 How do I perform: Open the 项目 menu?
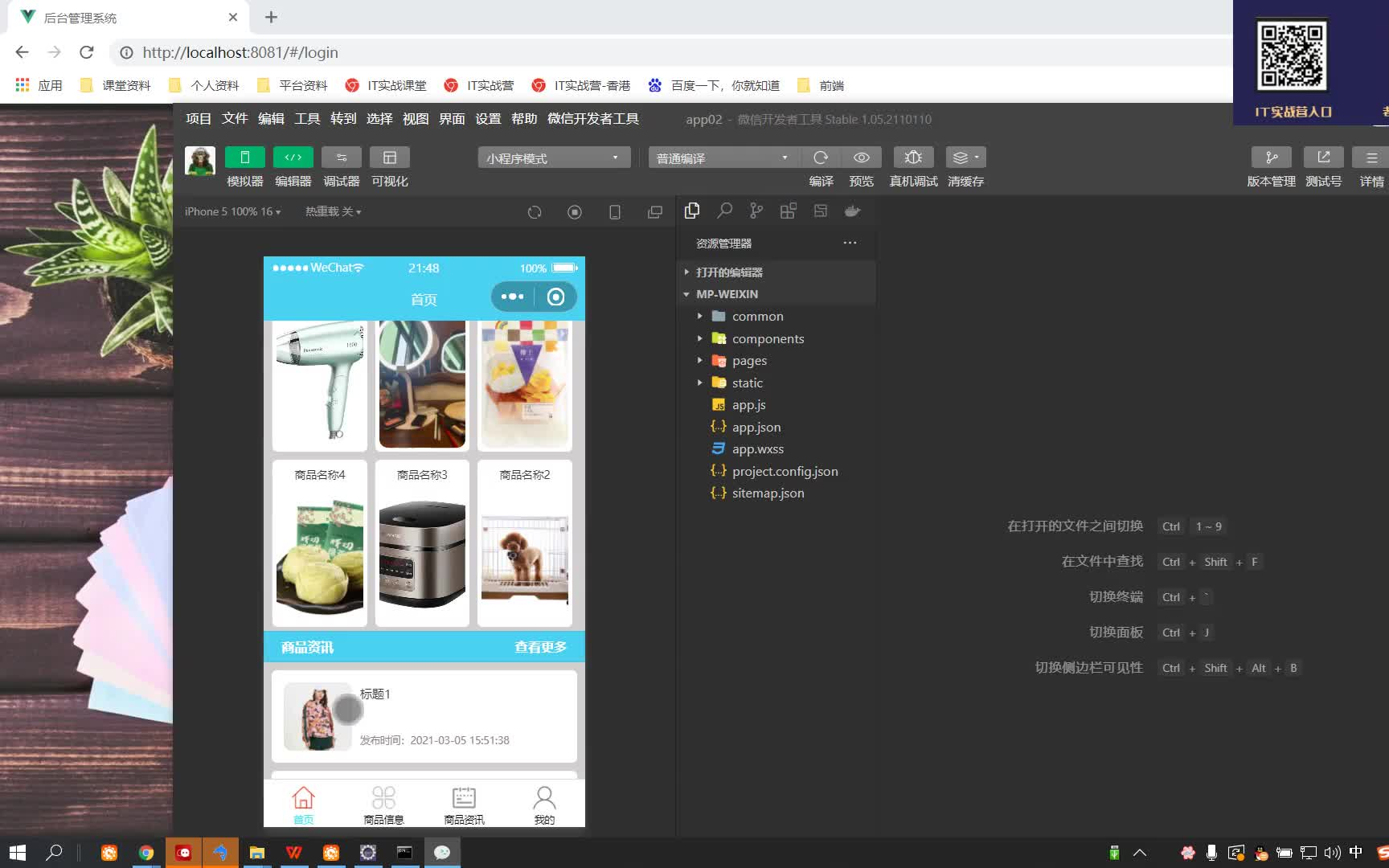199,119
